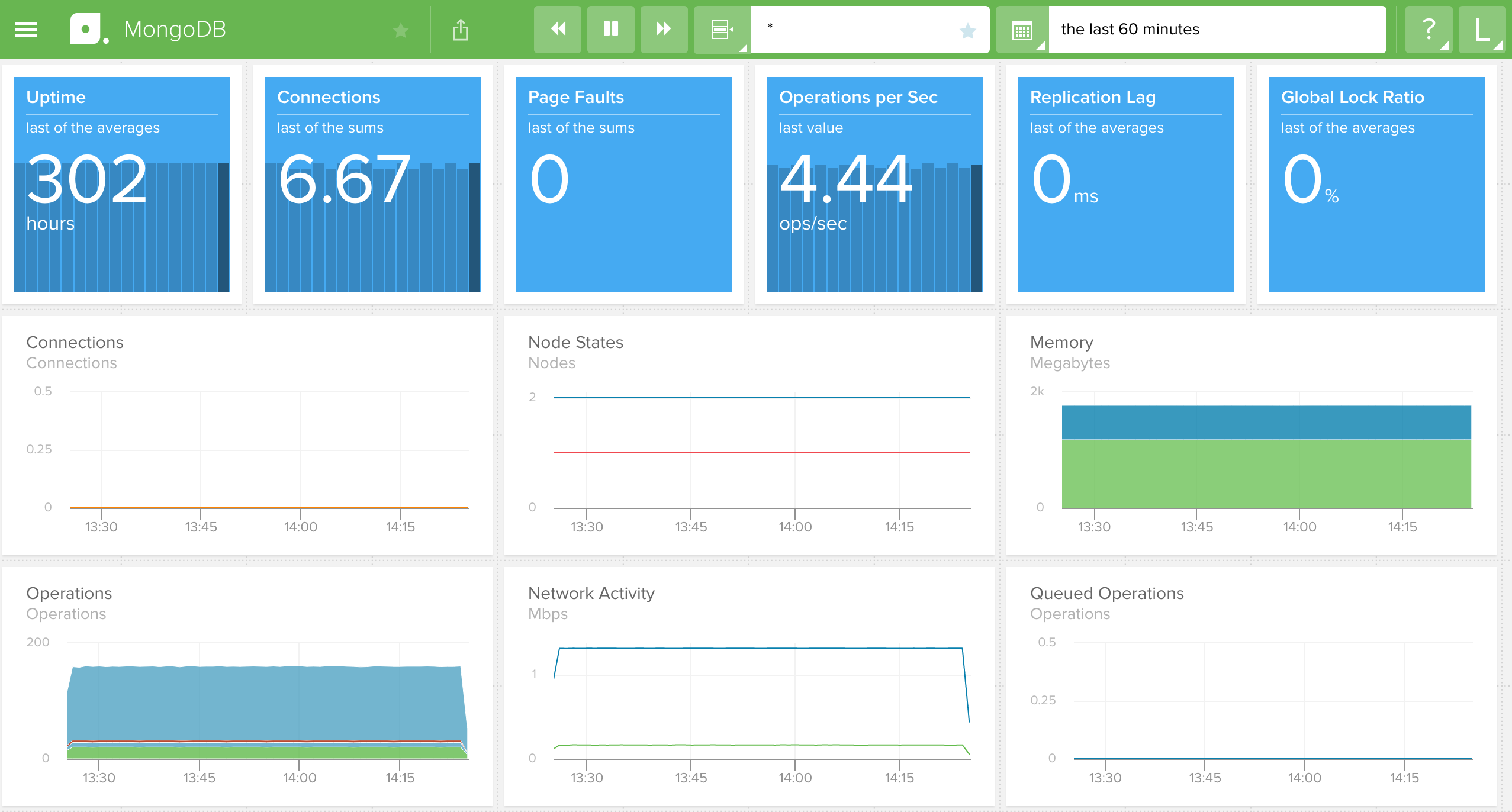Open the share dashboard icon
The width and height of the screenshot is (1512, 812).
(x=461, y=30)
